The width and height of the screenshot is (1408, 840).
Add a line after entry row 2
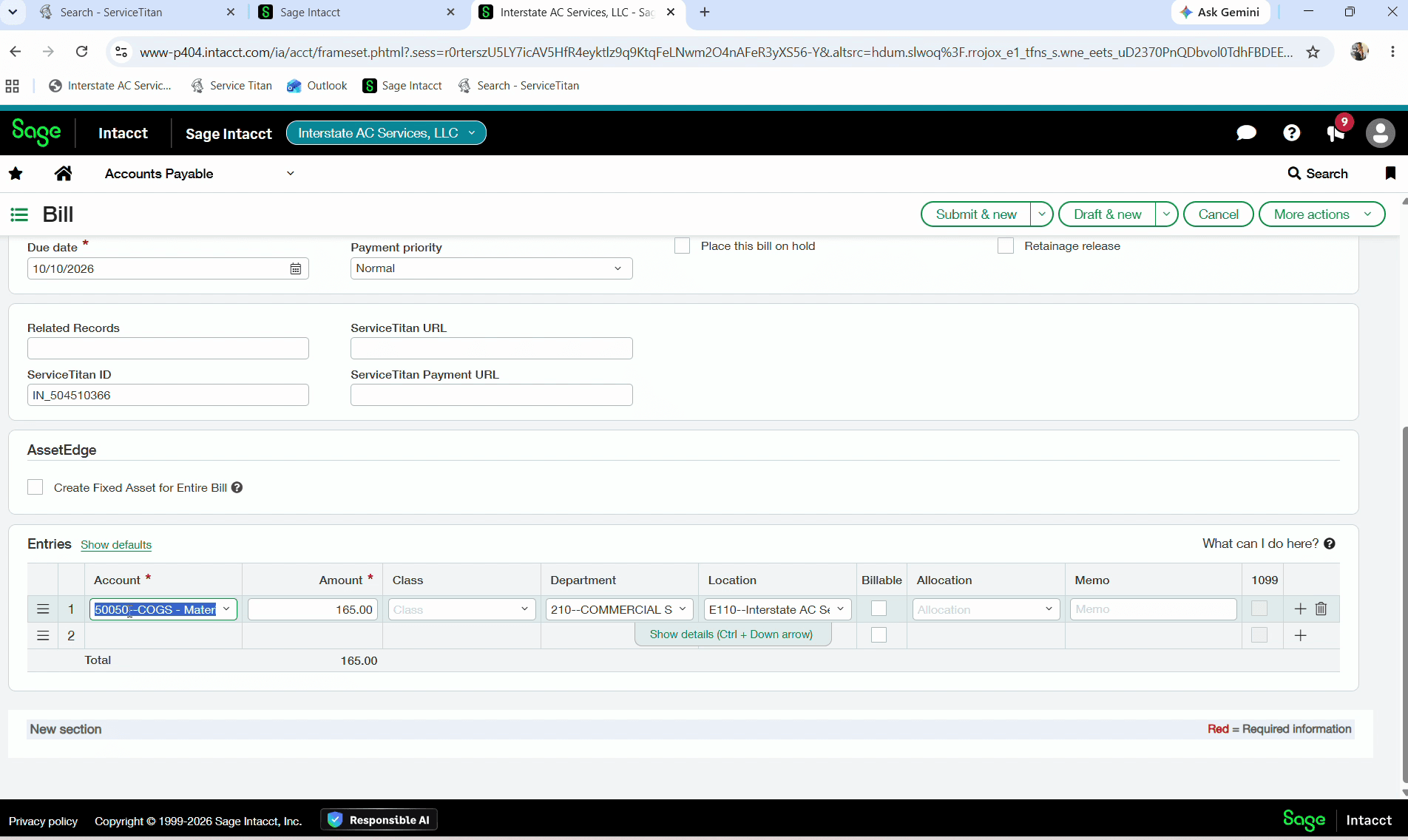(x=1300, y=636)
